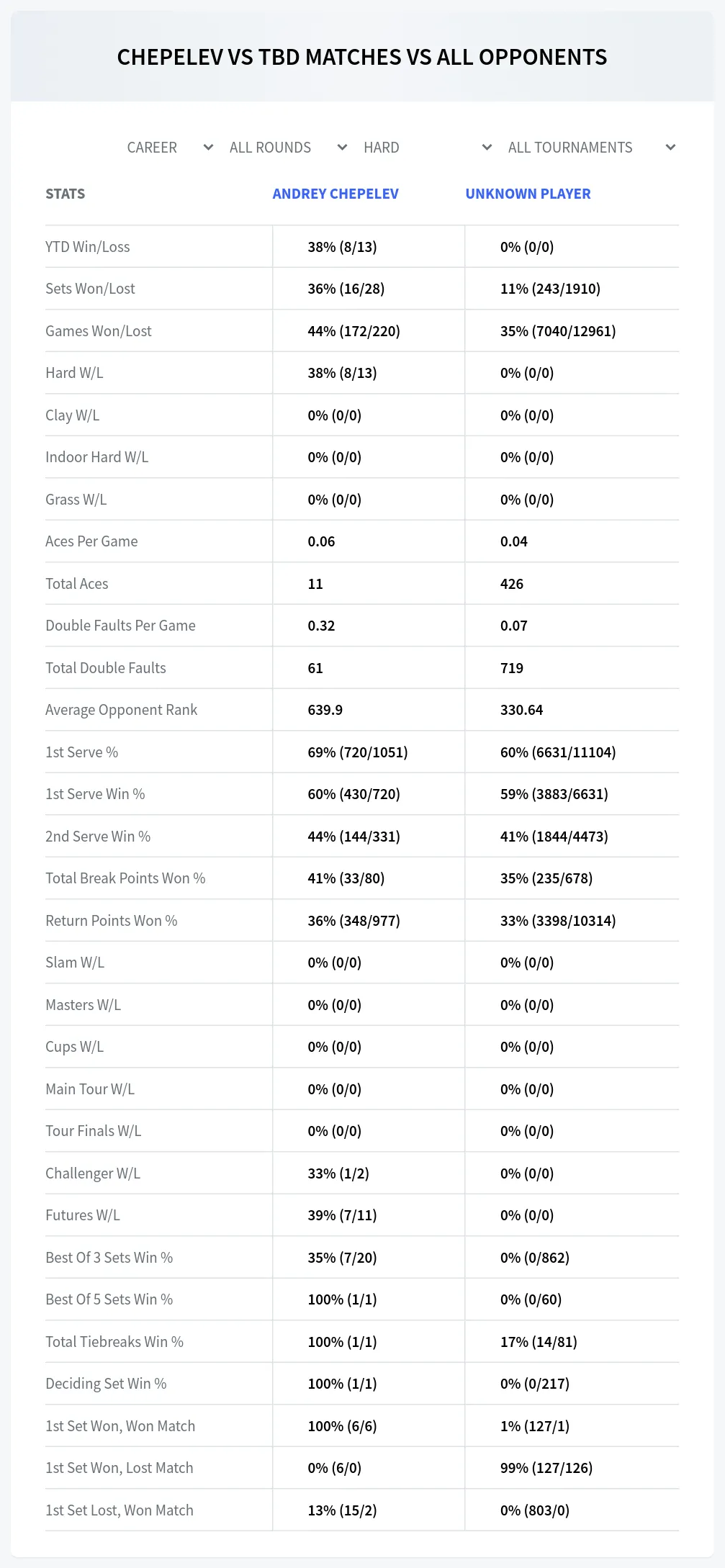Click the chevron beside ALL ROUNDS

[343, 148]
